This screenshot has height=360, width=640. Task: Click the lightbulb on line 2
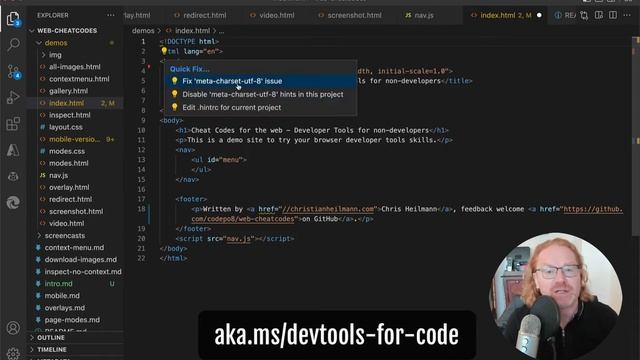[x=164, y=51]
